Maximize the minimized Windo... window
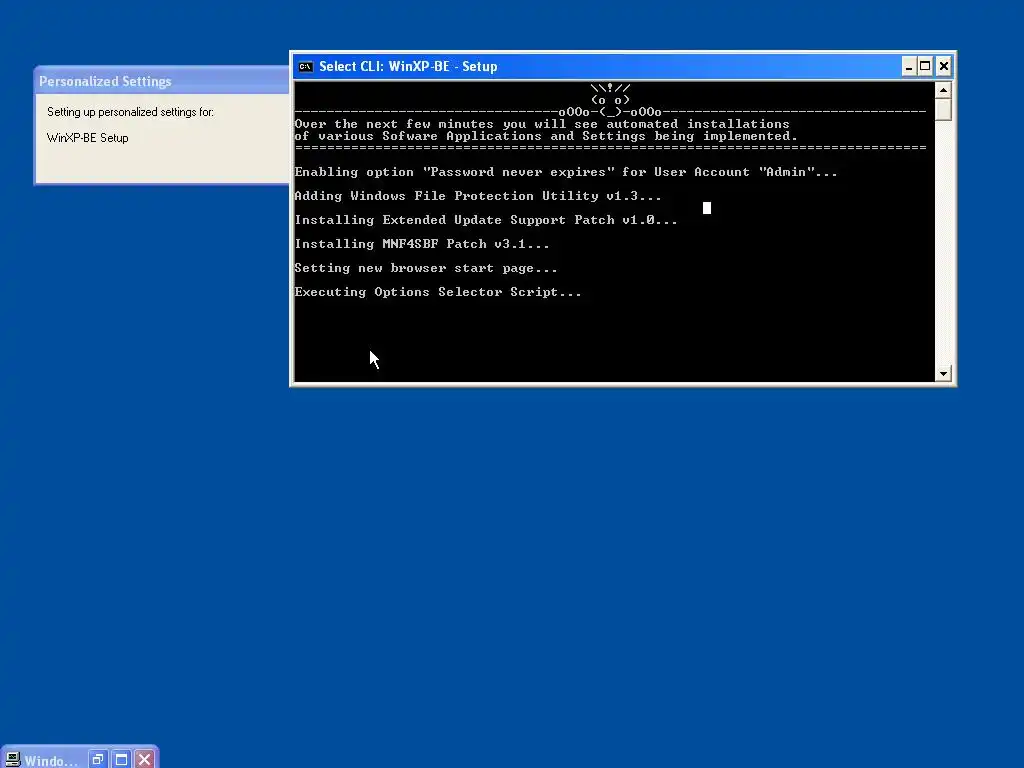 pos(121,760)
